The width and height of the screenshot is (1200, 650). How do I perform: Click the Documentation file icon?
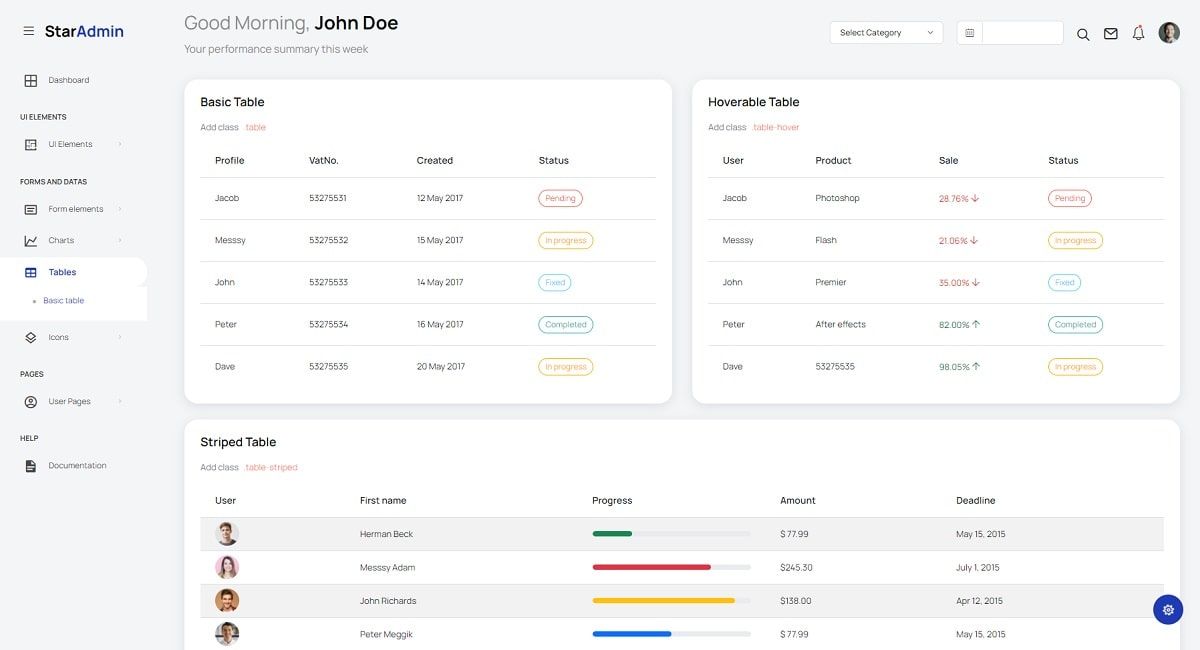(x=30, y=466)
